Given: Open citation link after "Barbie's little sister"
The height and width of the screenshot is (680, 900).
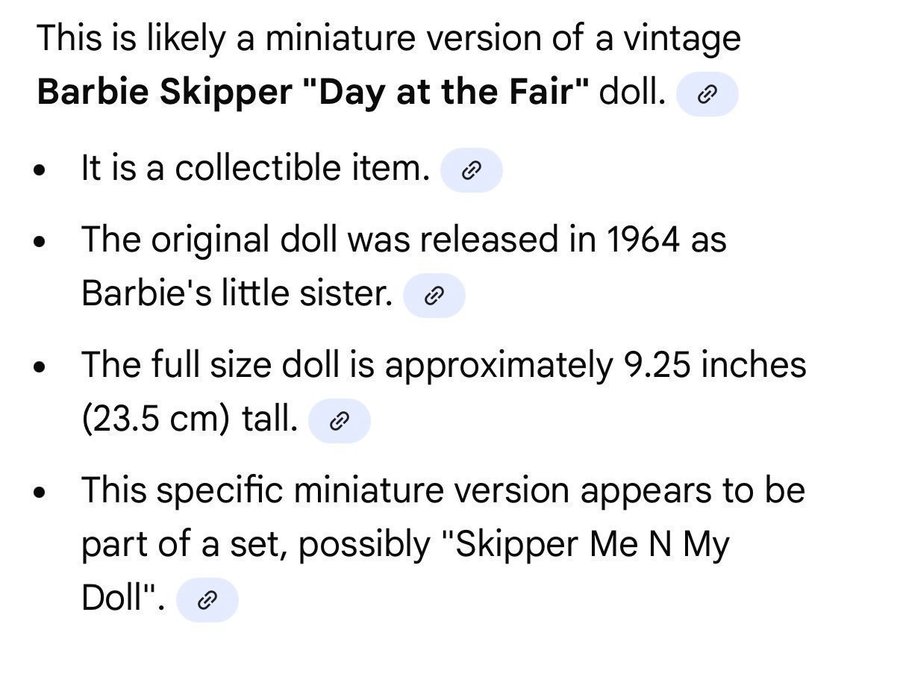Looking at the screenshot, I should coord(434,296).
